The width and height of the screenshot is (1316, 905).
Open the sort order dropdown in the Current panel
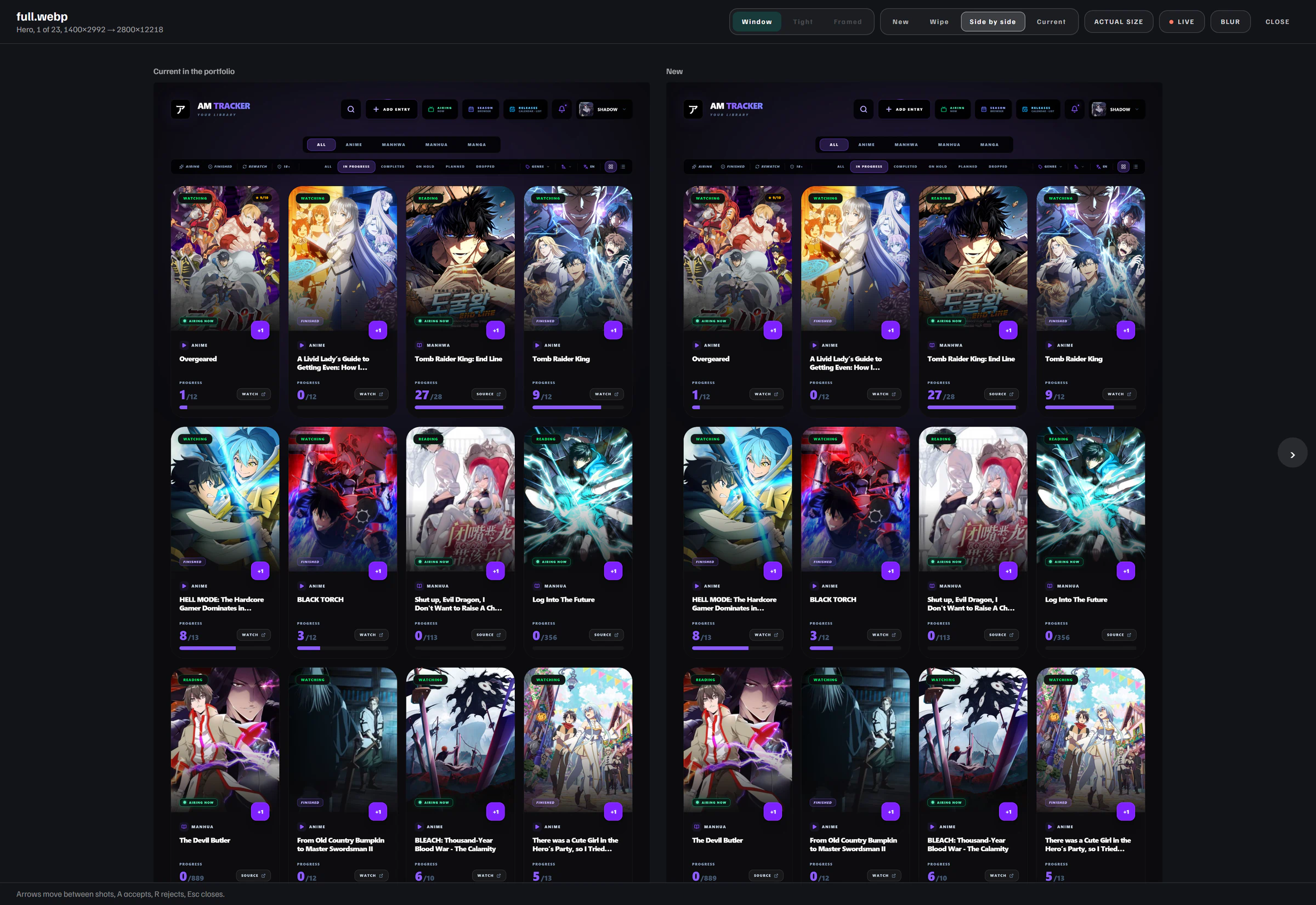(566, 167)
